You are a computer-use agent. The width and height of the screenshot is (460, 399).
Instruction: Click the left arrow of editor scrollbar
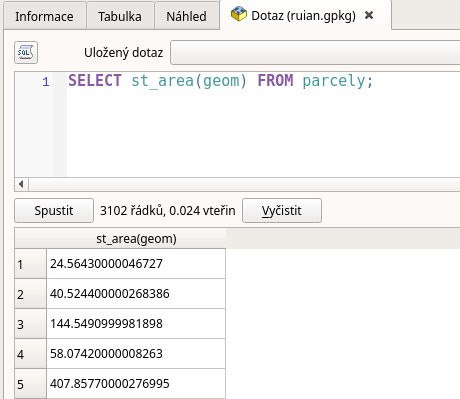tap(21, 184)
